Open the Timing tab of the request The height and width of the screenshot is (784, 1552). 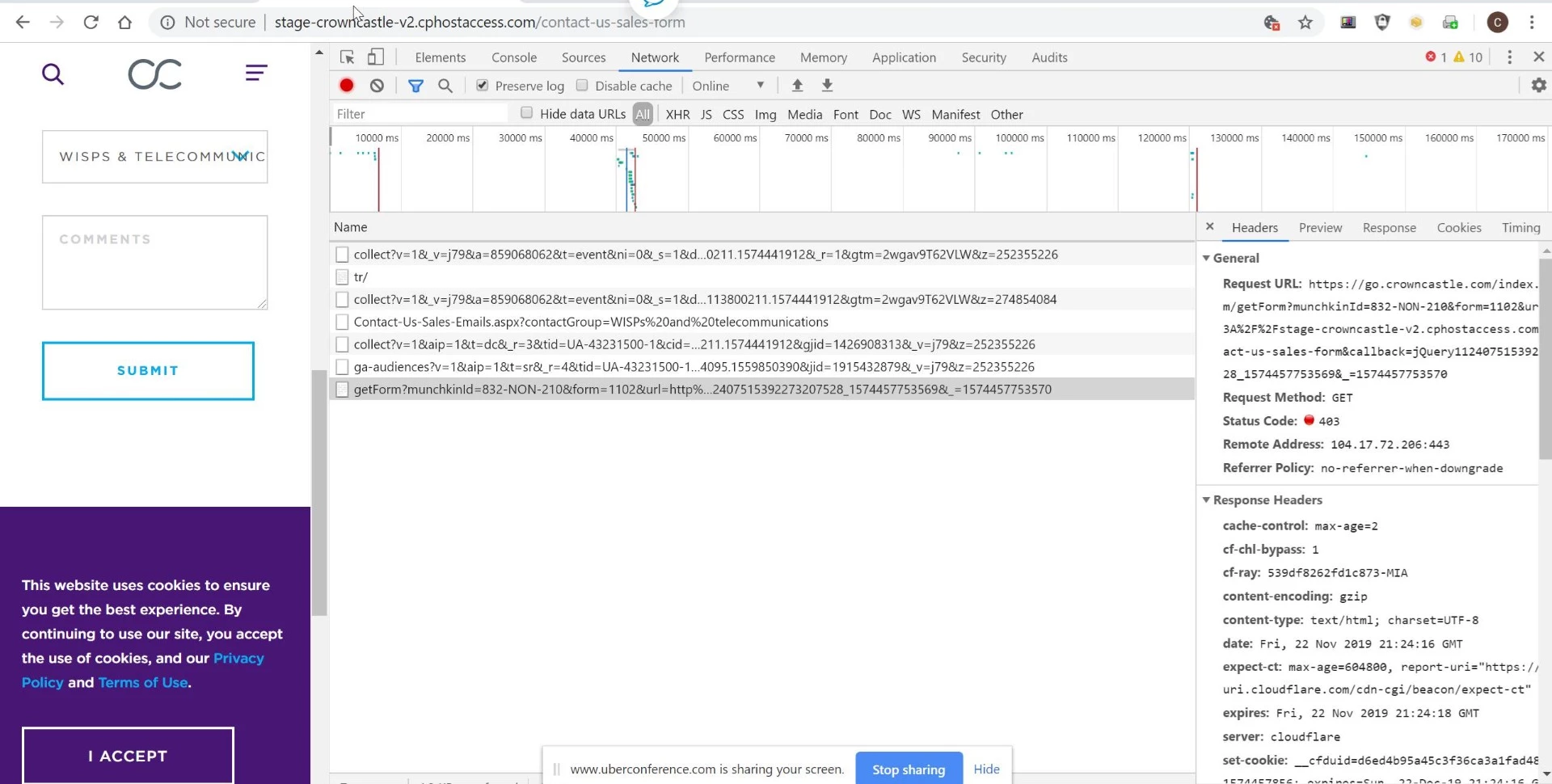(1520, 228)
